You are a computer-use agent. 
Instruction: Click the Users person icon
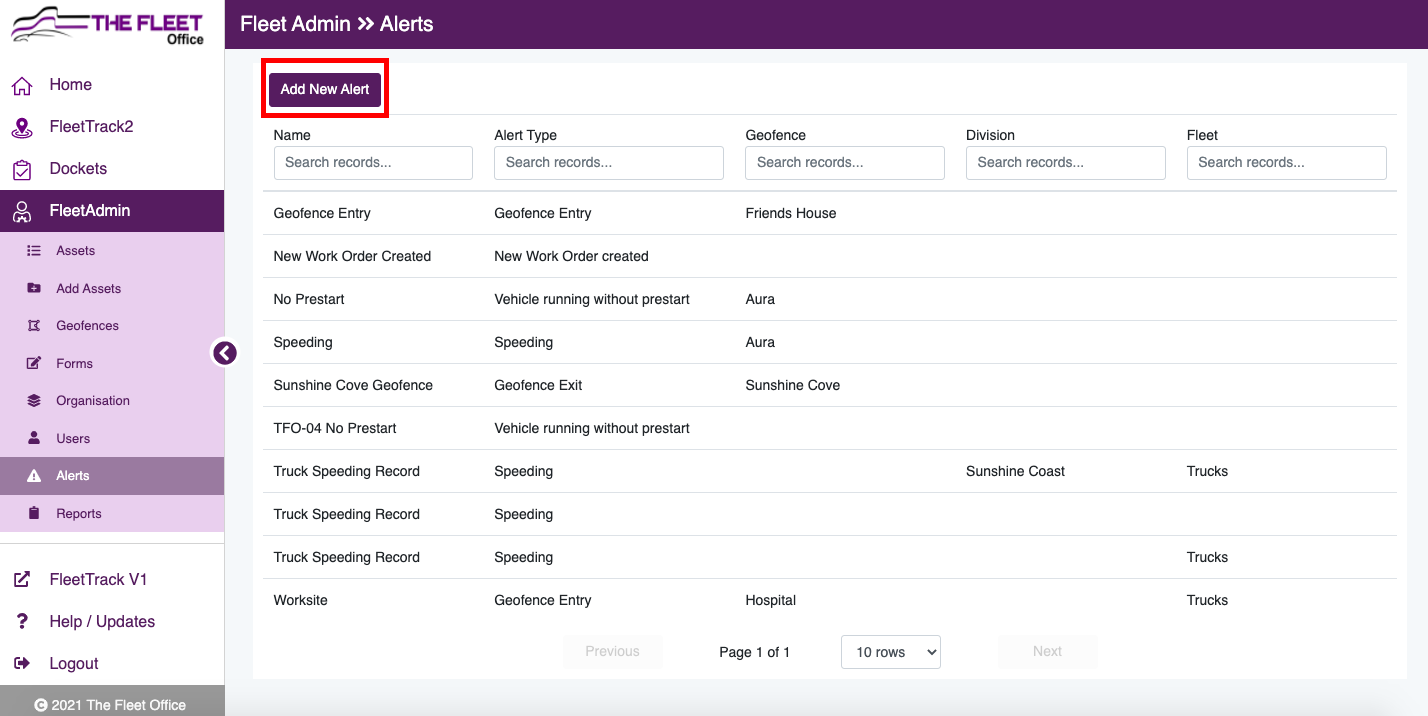point(34,438)
